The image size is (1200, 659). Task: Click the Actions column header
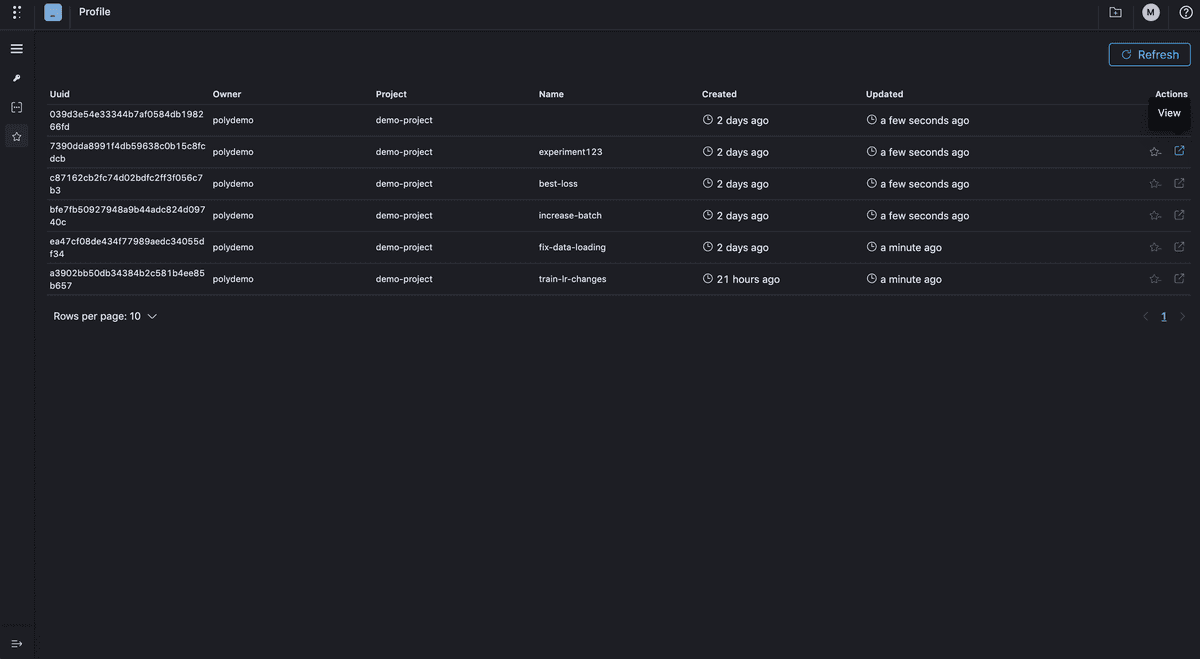(1171, 94)
